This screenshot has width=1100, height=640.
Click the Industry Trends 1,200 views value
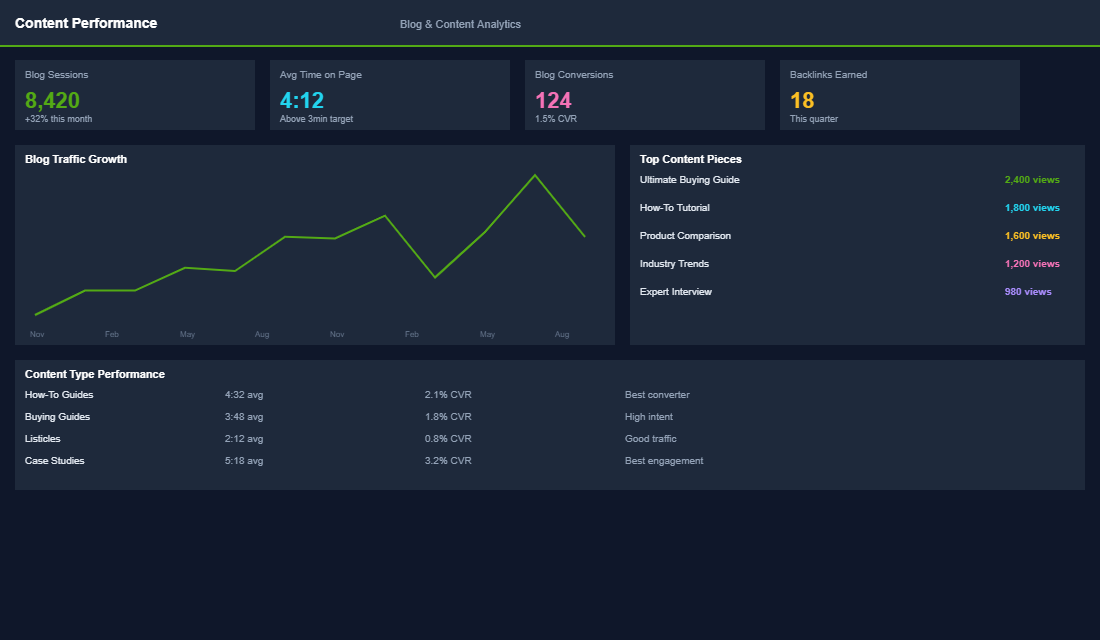pyautogui.click(x=1033, y=263)
